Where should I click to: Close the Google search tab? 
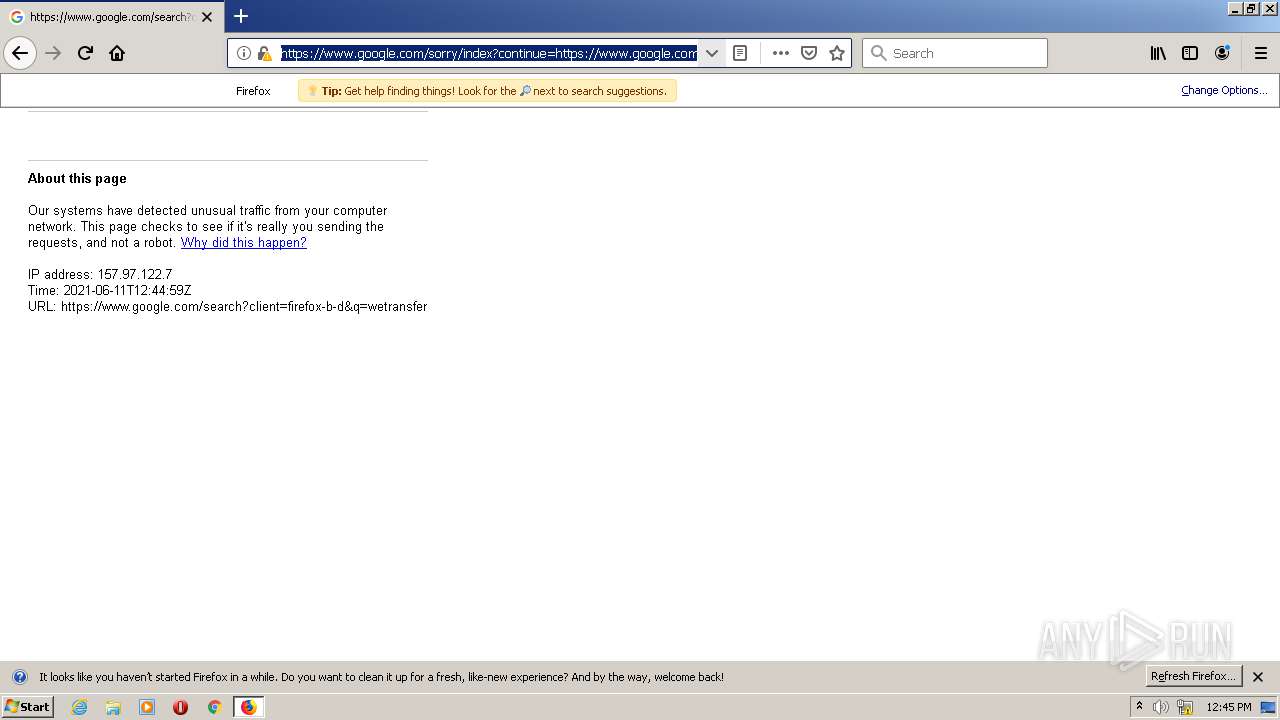[207, 17]
